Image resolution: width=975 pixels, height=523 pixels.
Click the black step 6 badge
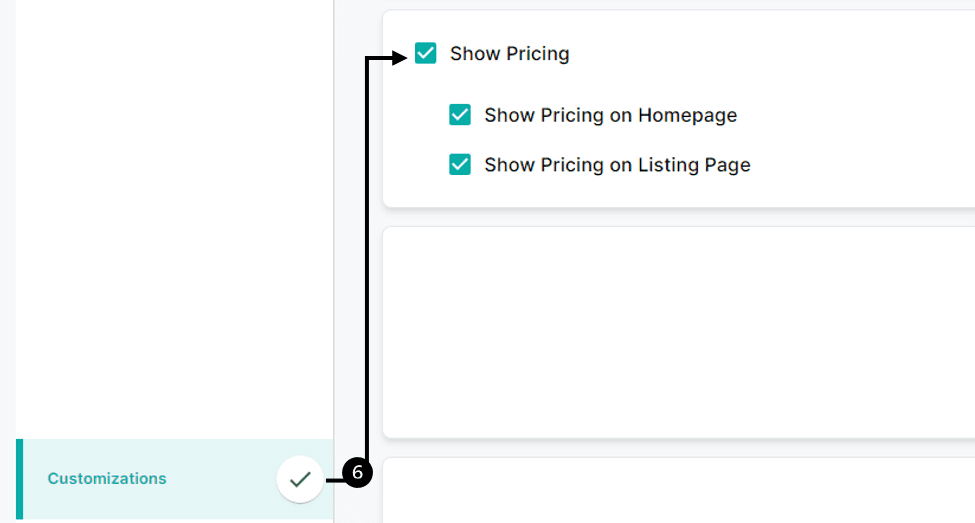(x=357, y=473)
